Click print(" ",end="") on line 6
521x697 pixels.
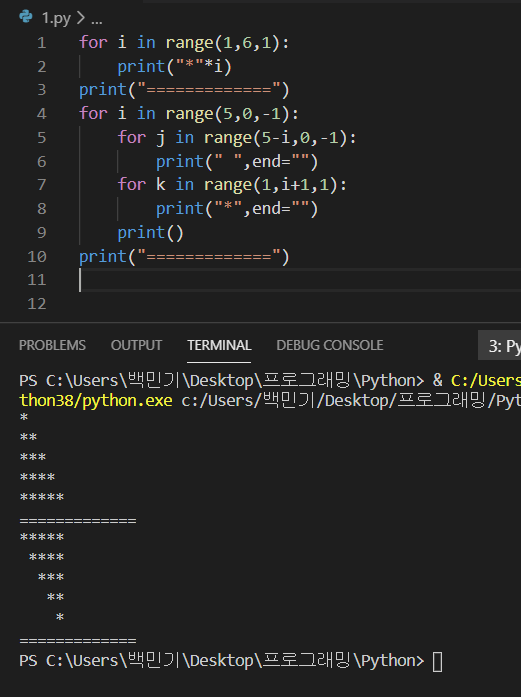click(237, 161)
